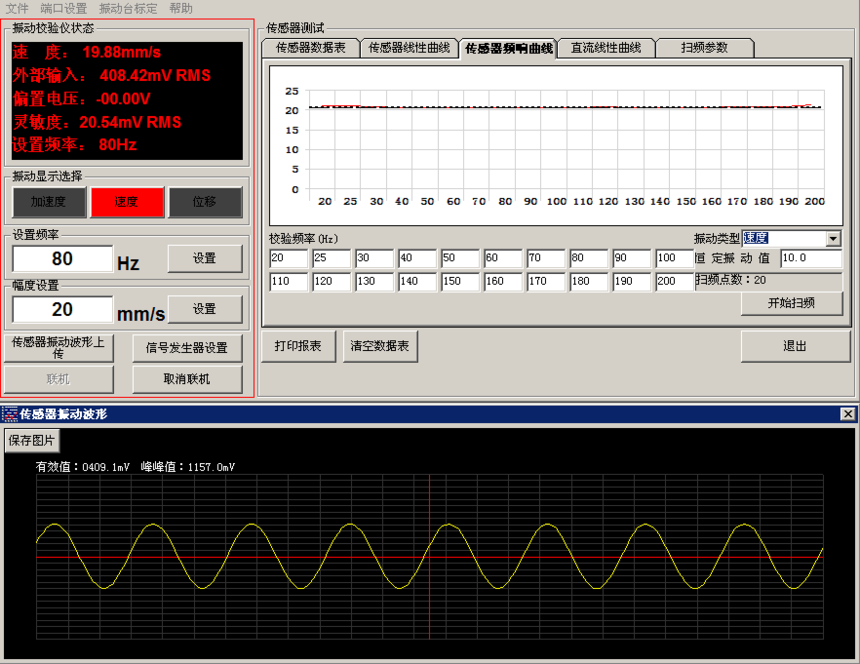The width and height of the screenshot is (860, 664).
Task: Switch to the 传感器线性曲线 tab
Action: (x=409, y=48)
